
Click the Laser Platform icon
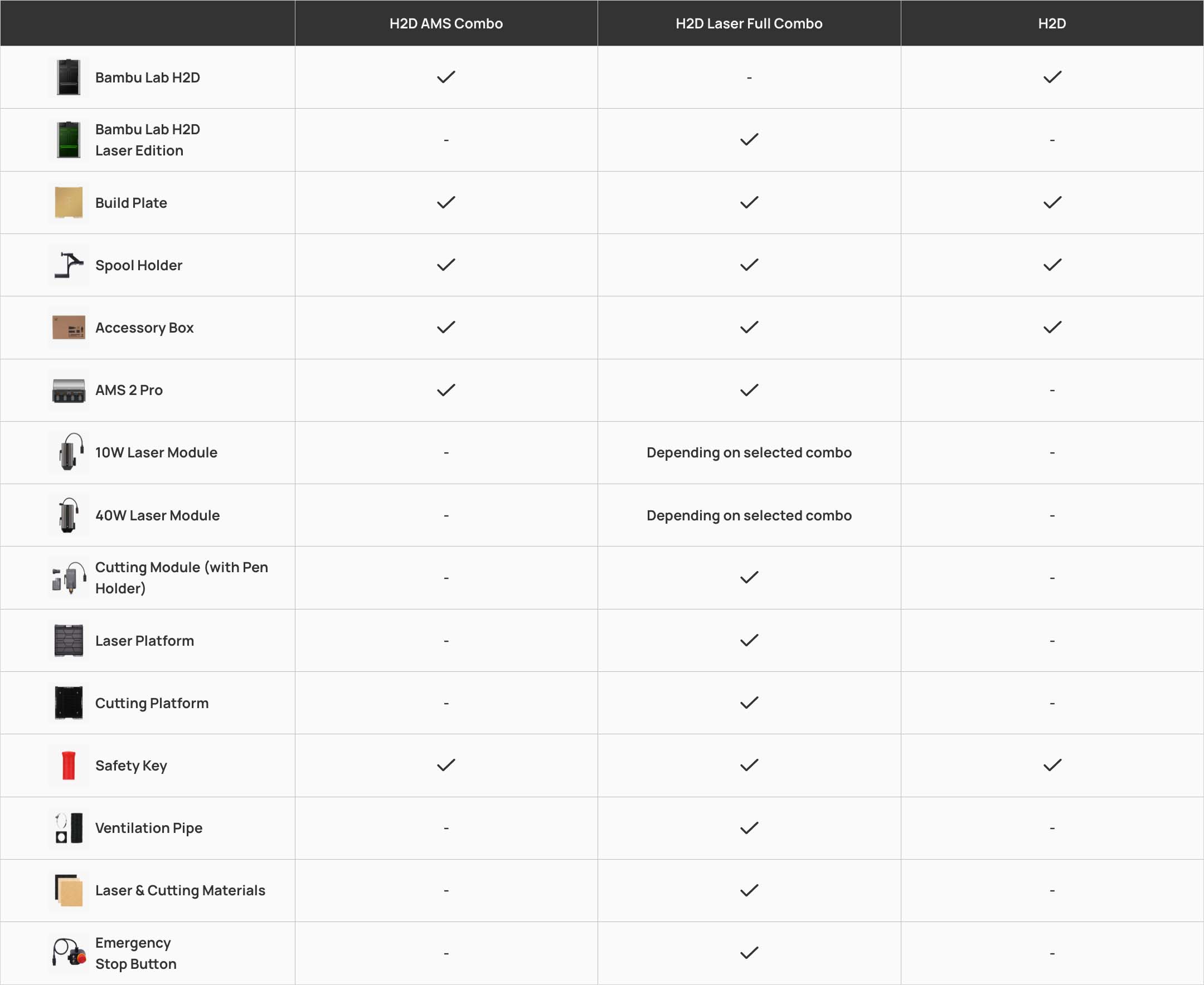69,641
